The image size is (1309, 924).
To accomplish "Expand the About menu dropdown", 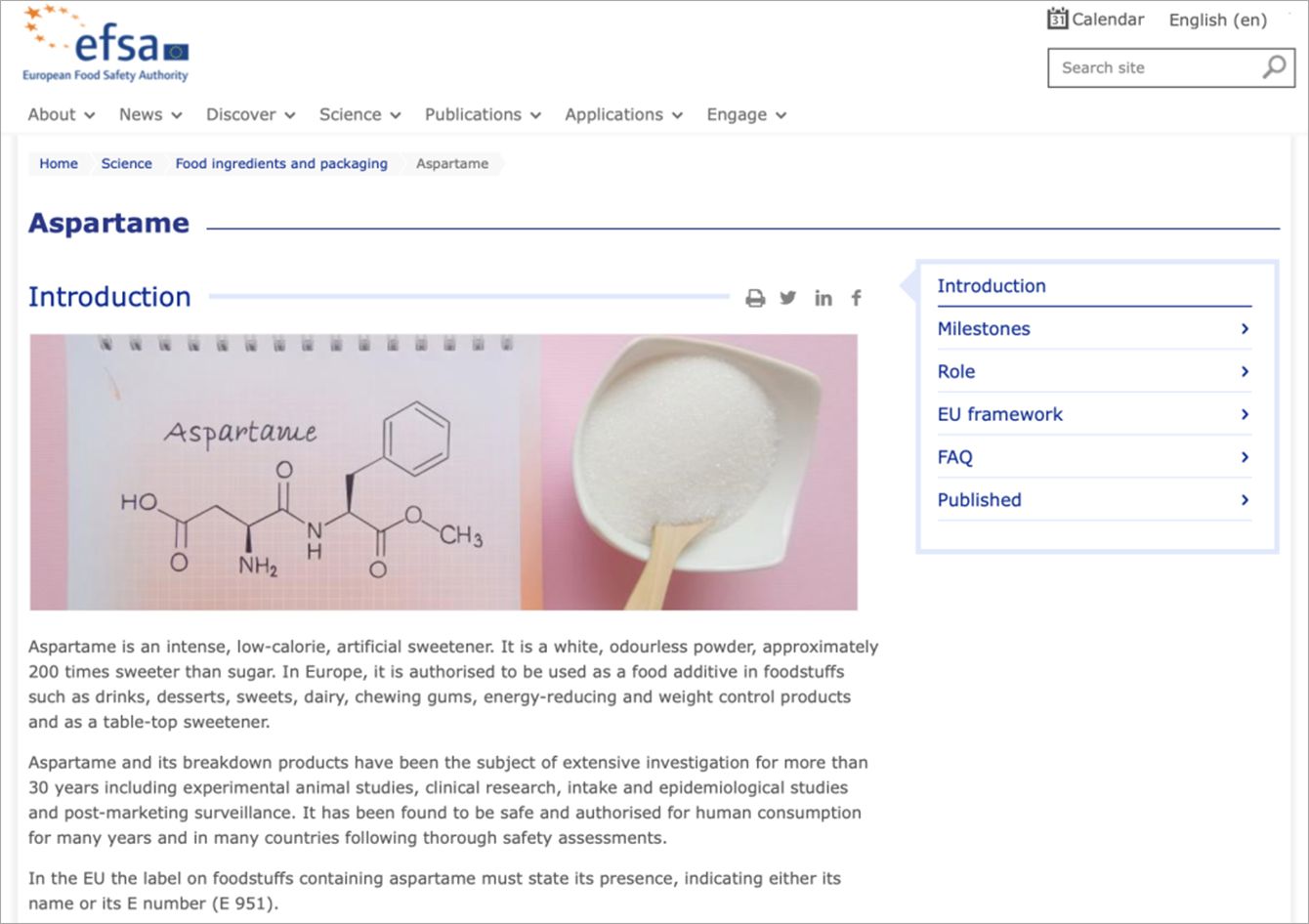I will tap(61, 114).
